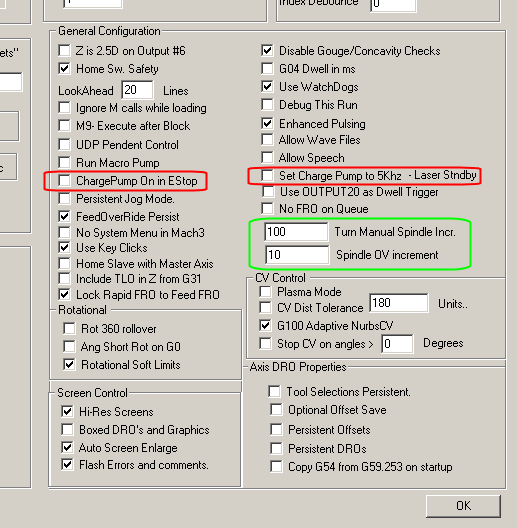Click the Stop CV angle degrees field
517x528 pixels.
click(397, 343)
